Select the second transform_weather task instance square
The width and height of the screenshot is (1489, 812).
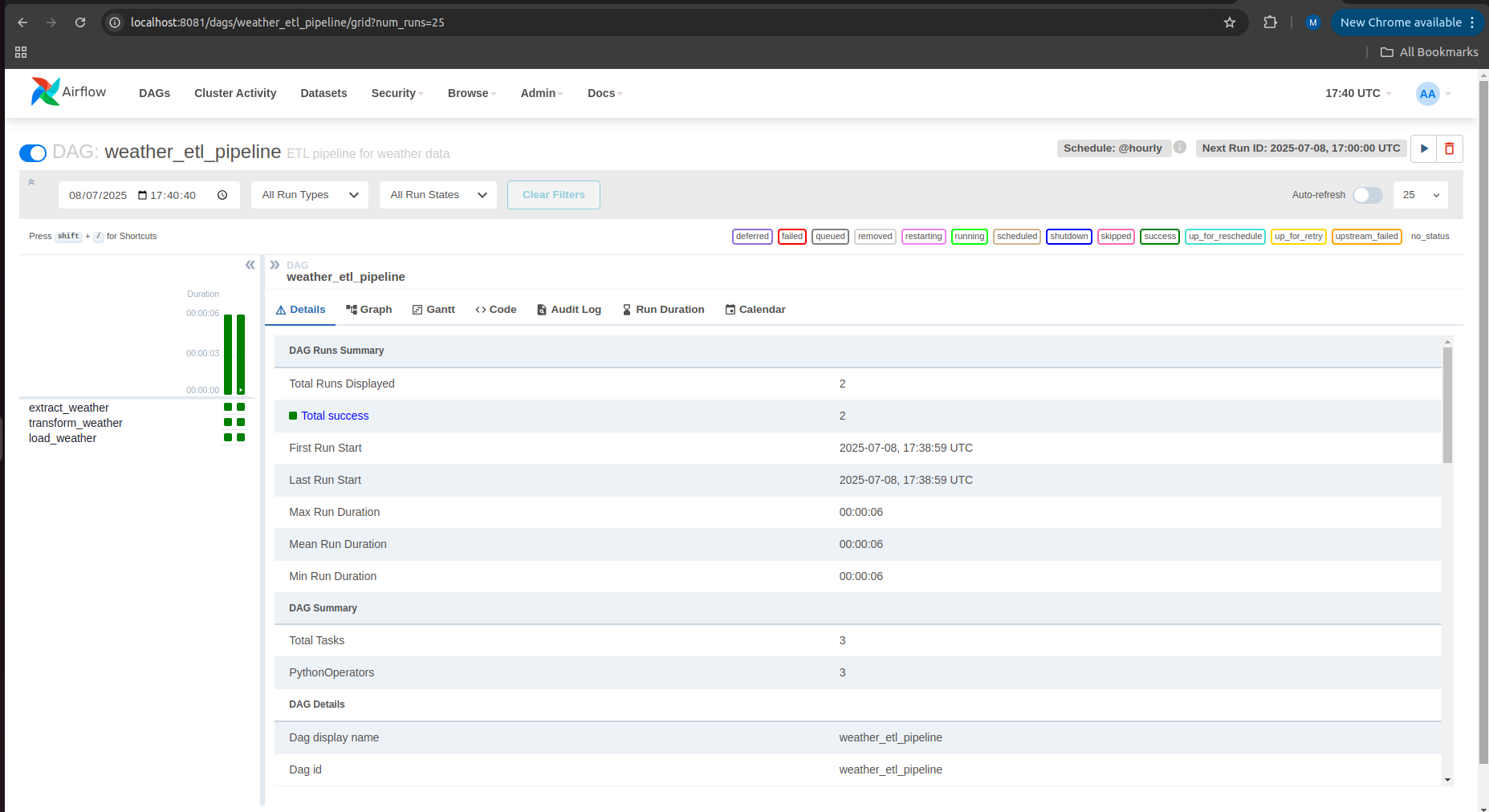click(x=241, y=422)
